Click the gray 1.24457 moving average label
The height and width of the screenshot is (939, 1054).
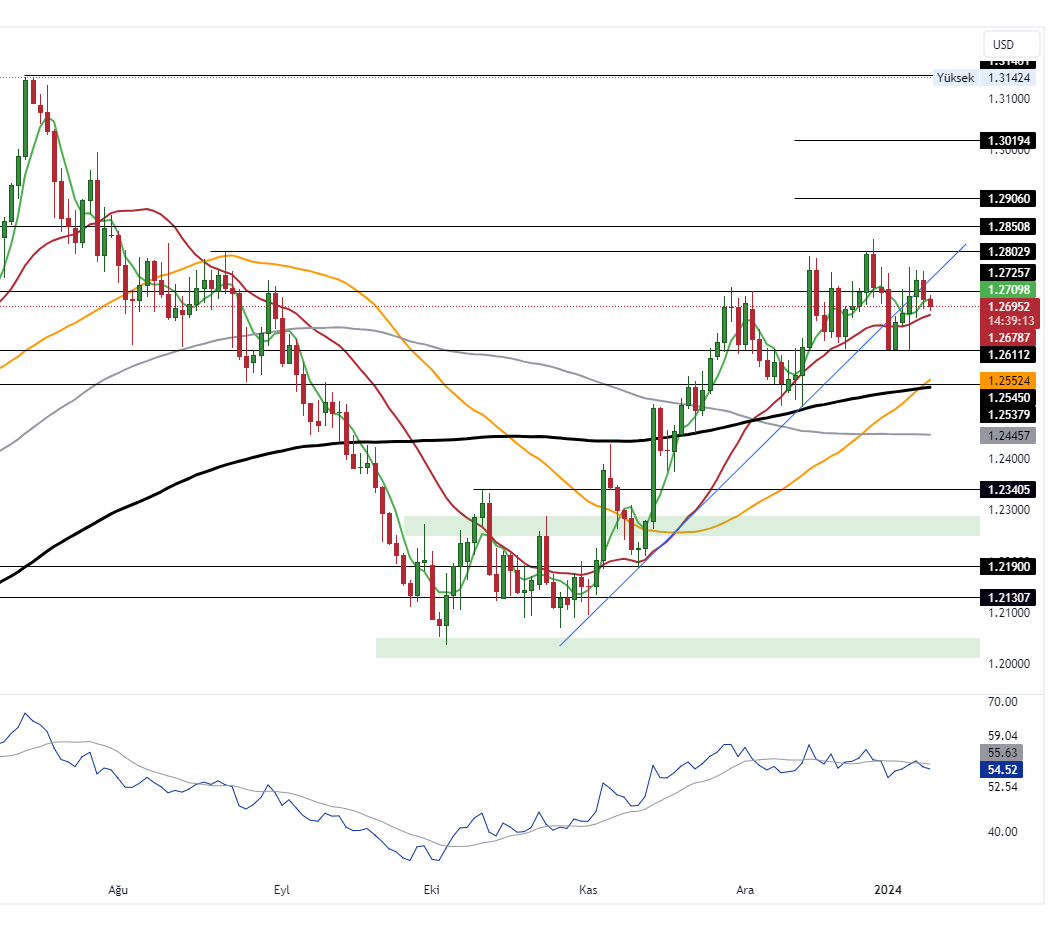1009,436
